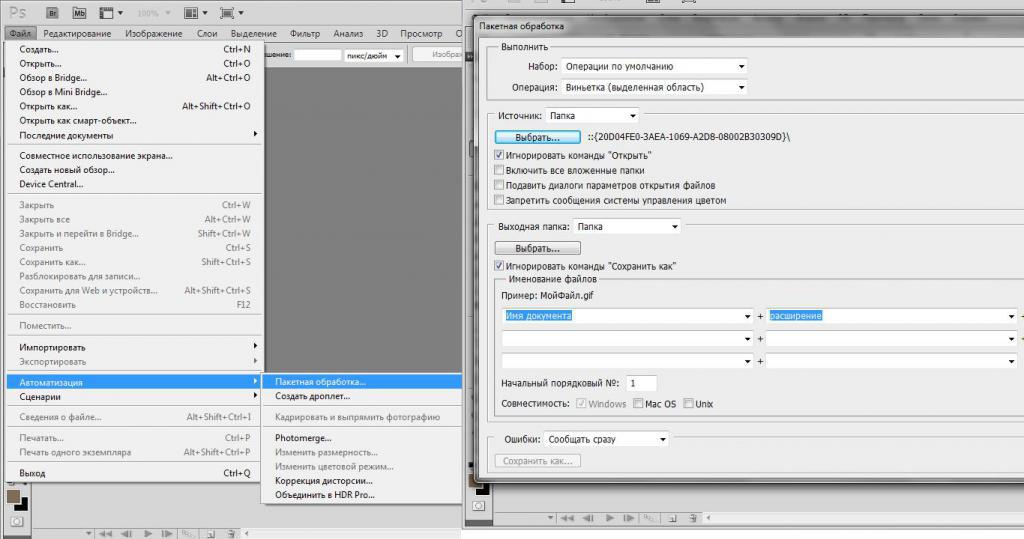Open the Выходная папка dropdown
The height and width of the screenshot is (539, 1024).
click(x=627, y=227)
